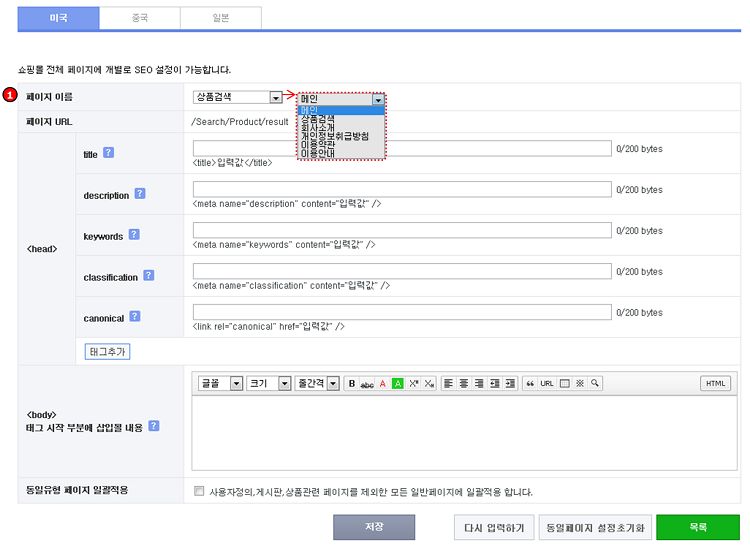Enable 동일유형 페이지 일괄적용 checkbox

[x=200, y=491]
